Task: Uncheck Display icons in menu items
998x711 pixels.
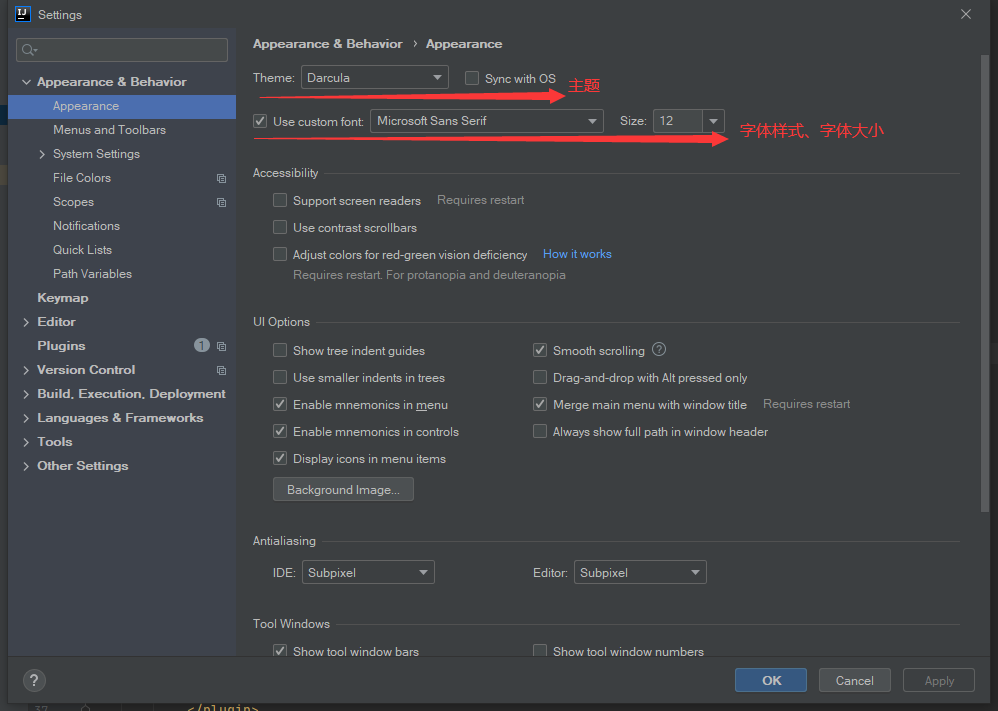Action: pyautogui.click(x=279, y=458)
